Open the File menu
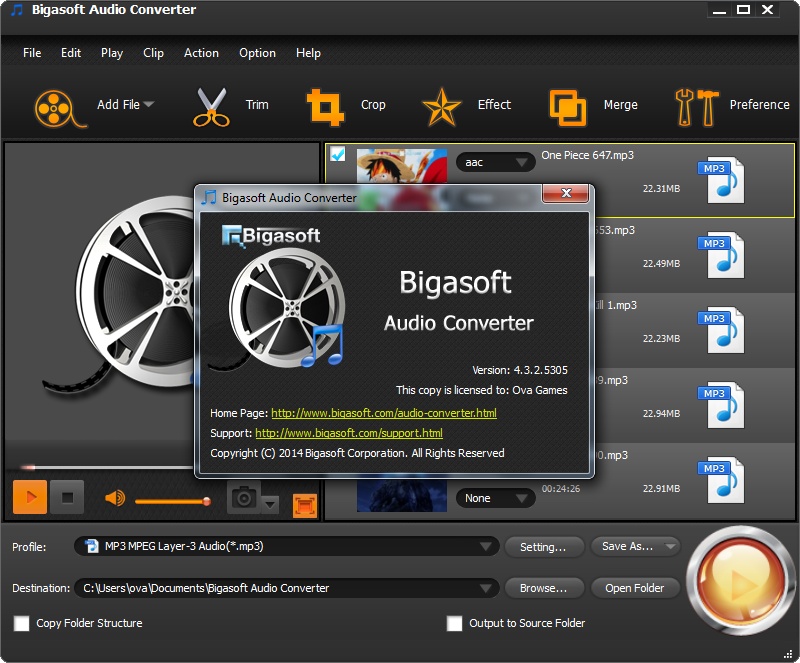The image size is (800, 663). pyautogui.click(x=32, y=53)
